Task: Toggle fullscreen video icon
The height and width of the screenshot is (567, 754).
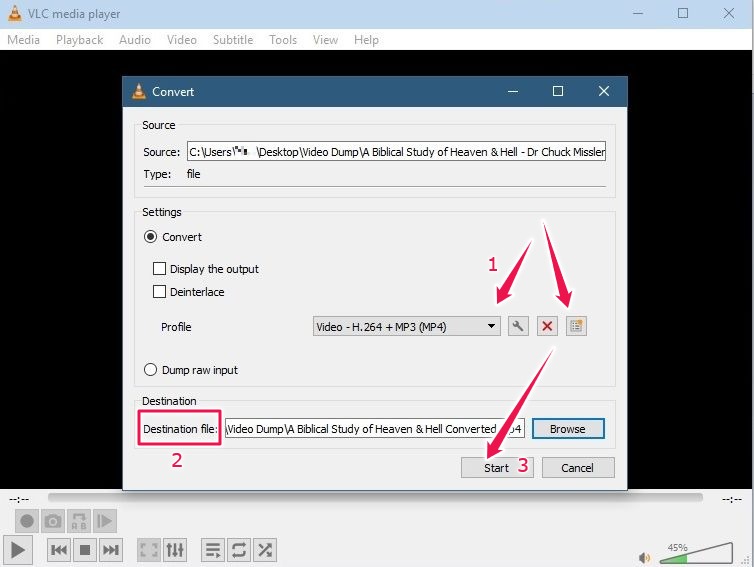Action: (x=149, y=550)
